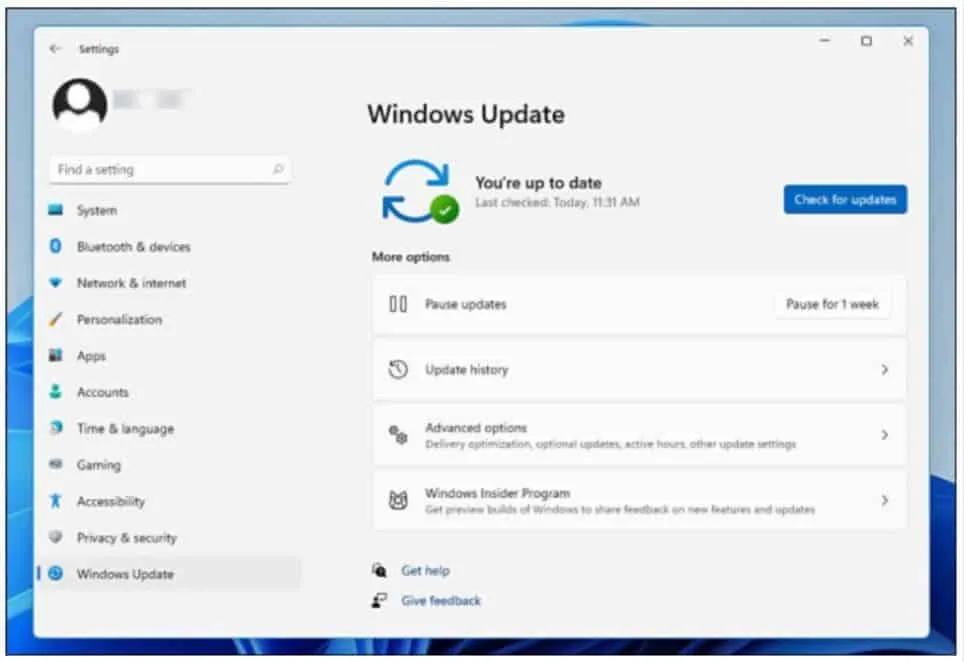The height and width of the screenshot is (662, 964).
Task: Expand Windows Insider Program chevron
Action: [884, 501]
